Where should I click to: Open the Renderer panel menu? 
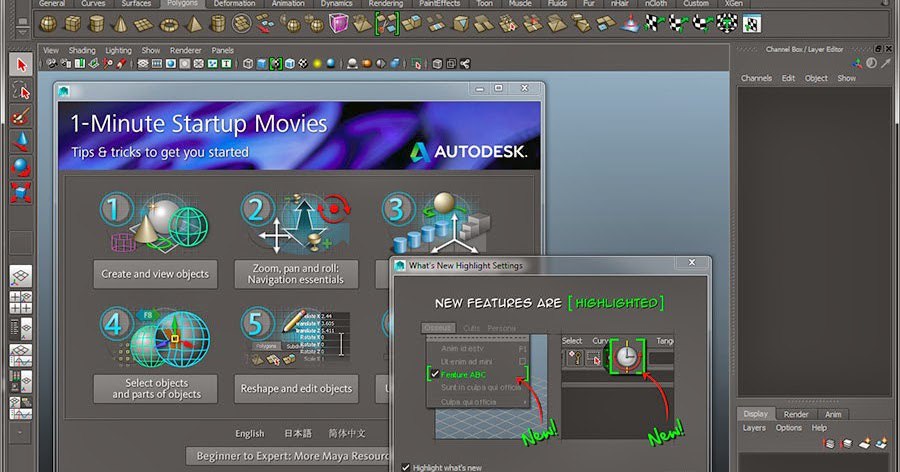click(x=185, y=51)
